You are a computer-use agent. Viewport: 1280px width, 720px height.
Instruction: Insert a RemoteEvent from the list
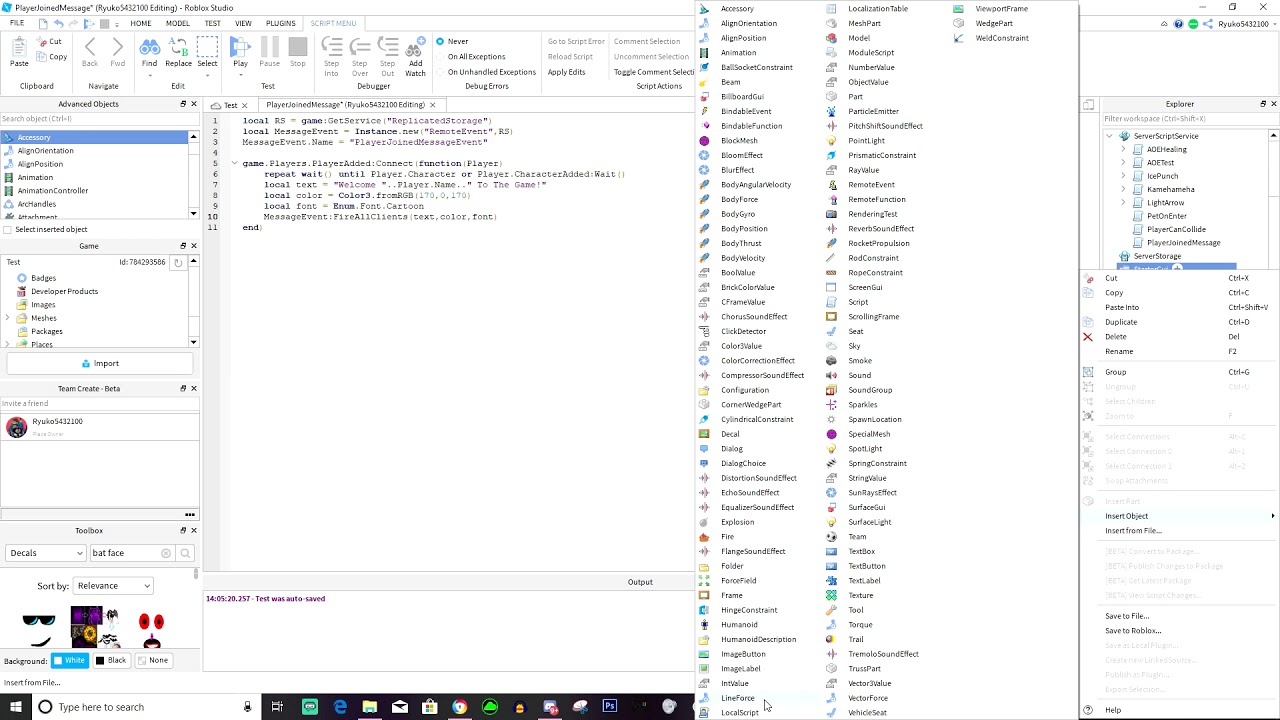coord(871,185)
